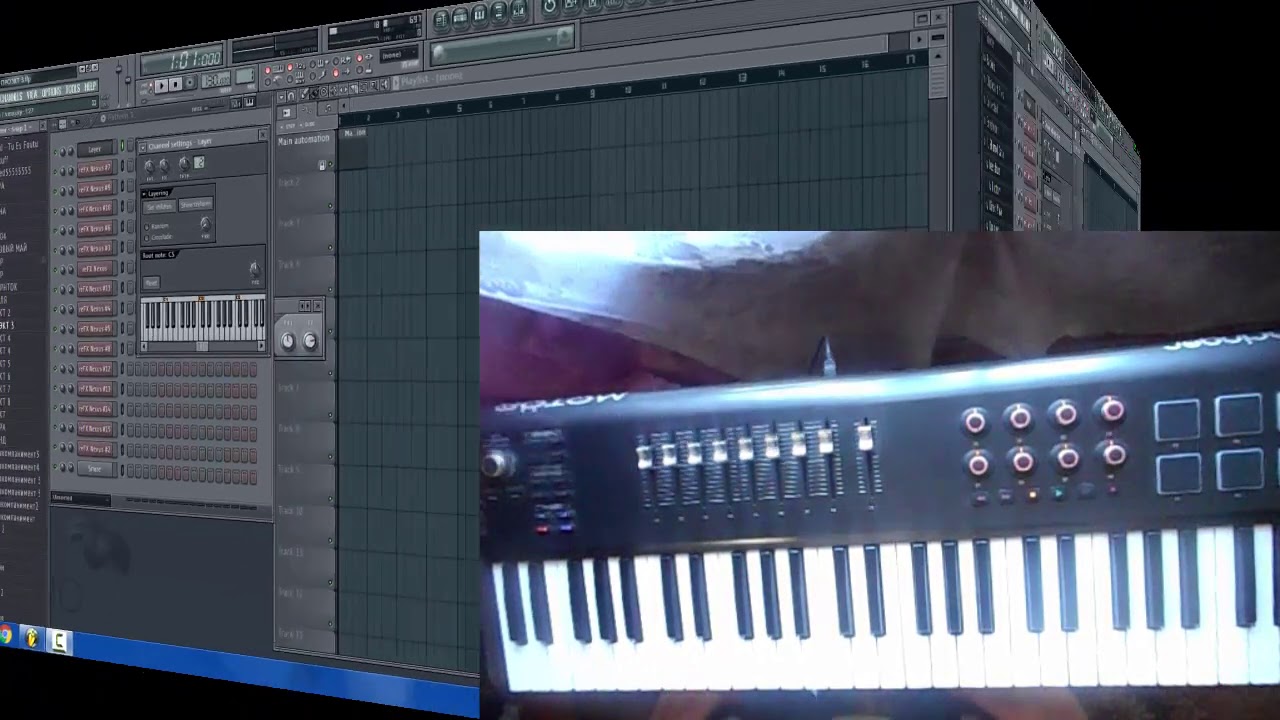Viewport: 1280px width, 720px height.
Task: Collapse the Layering section triangle
Action: [x=144, y=194]
